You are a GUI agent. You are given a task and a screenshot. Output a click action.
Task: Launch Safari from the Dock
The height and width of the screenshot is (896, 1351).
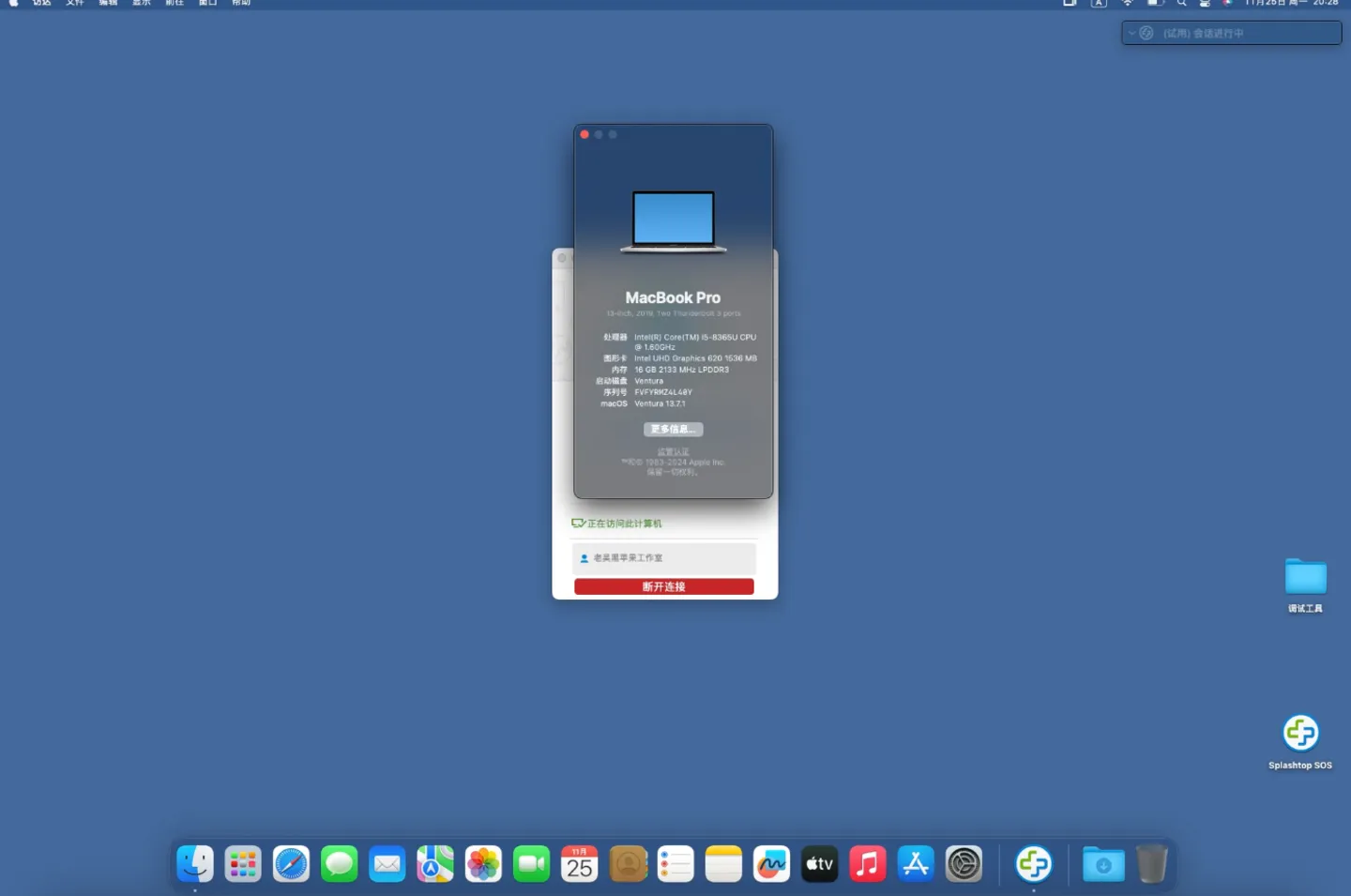pos(291,864)
